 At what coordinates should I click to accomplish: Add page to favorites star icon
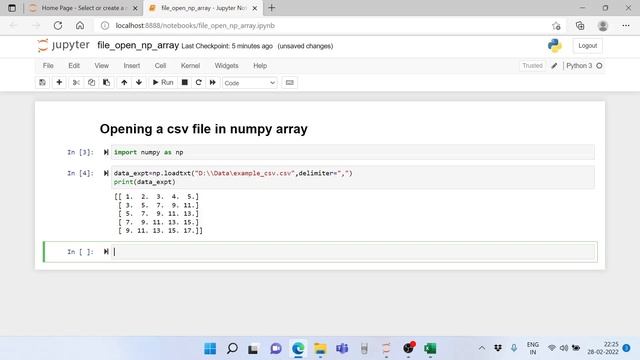(556, 26)
